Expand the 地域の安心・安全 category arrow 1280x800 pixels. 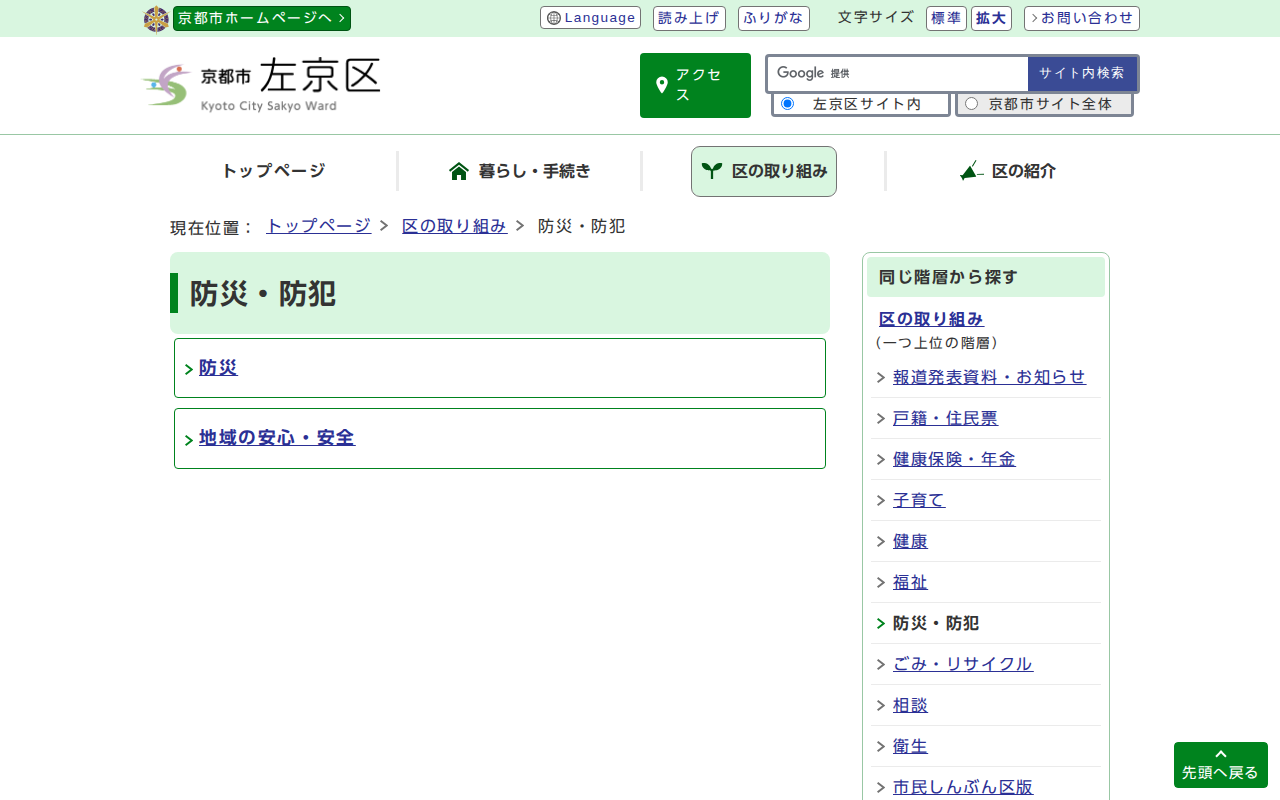point(189,440)
